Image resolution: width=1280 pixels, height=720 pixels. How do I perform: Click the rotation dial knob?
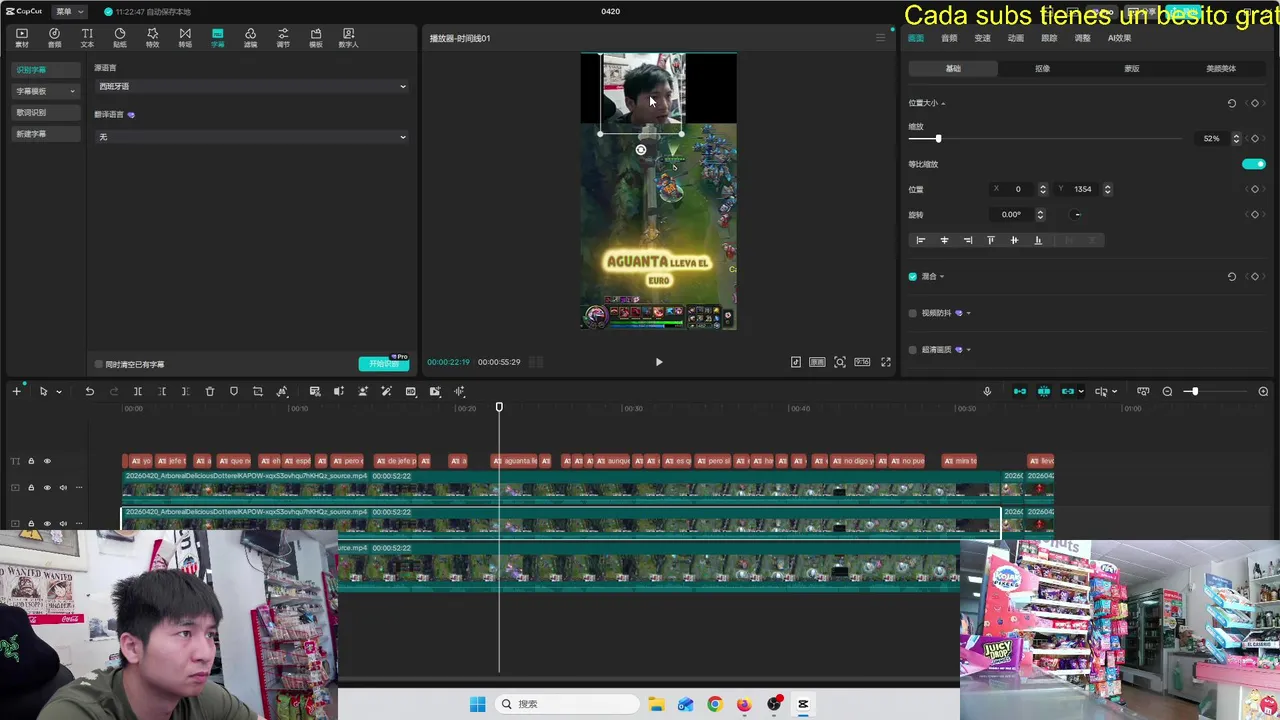pyautogui.click(x=1076, y=215)
